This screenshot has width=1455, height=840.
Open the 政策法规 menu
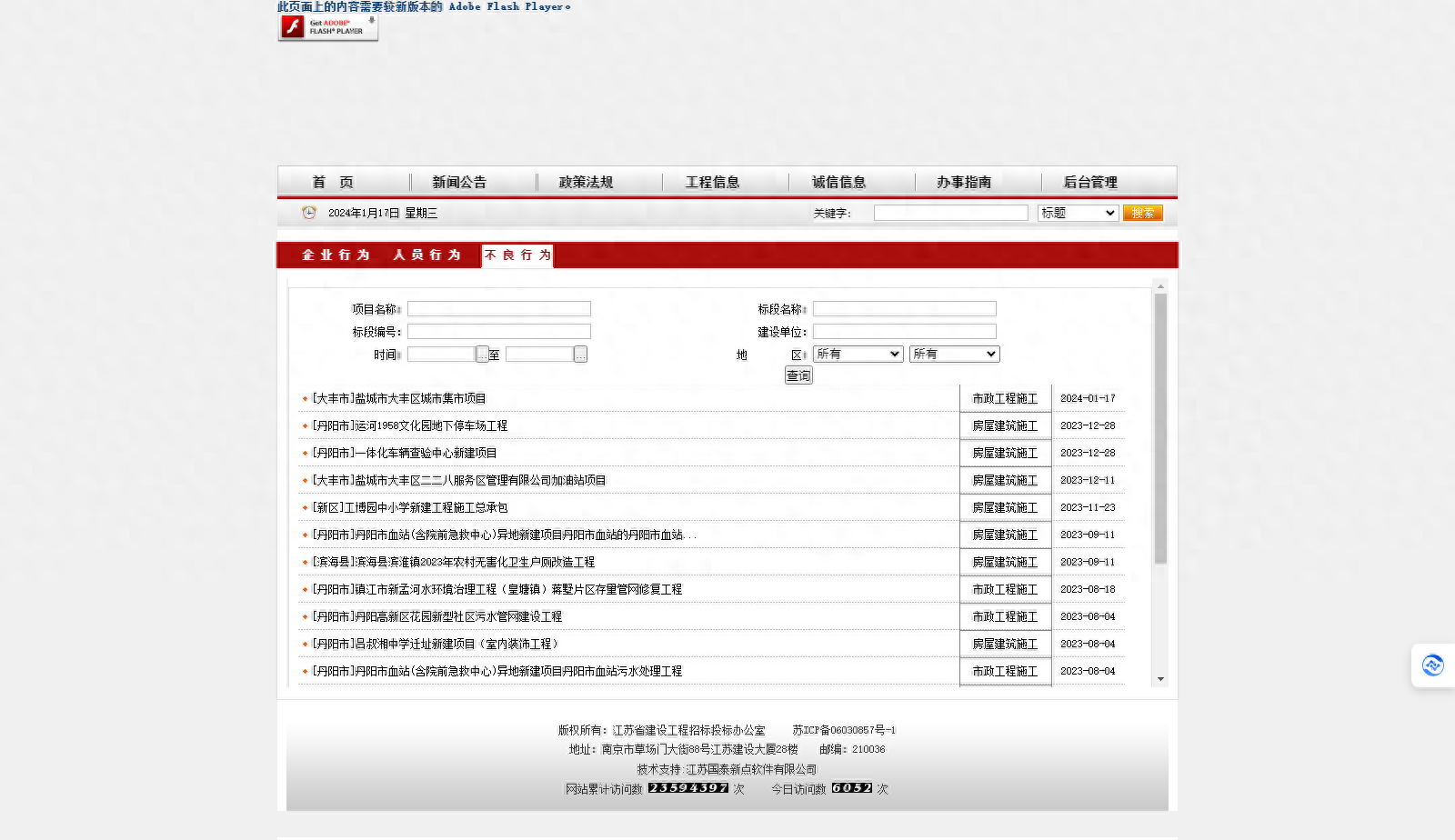(x=586, y=182)
